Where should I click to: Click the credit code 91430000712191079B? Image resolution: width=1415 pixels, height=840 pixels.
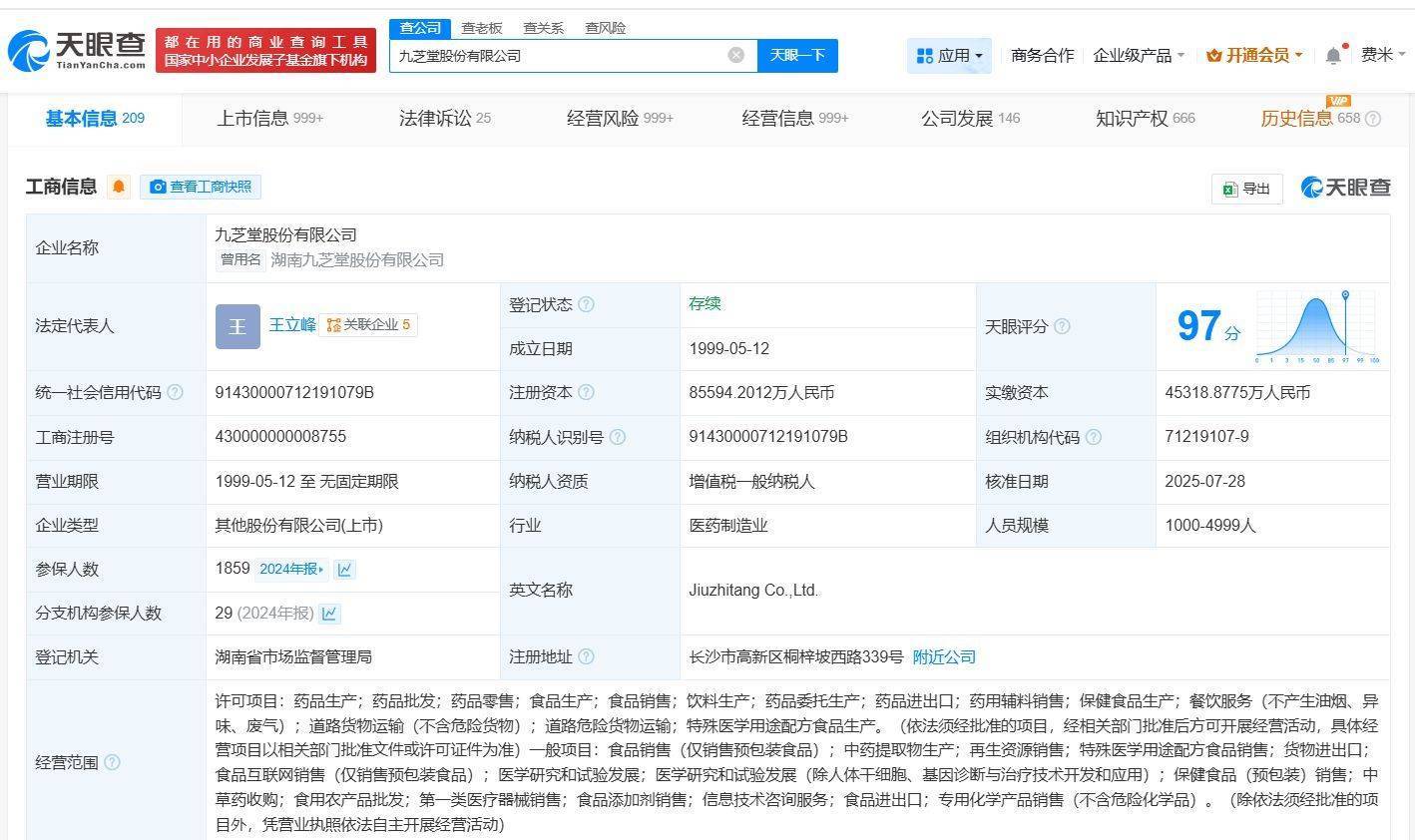tap(294, 392)
